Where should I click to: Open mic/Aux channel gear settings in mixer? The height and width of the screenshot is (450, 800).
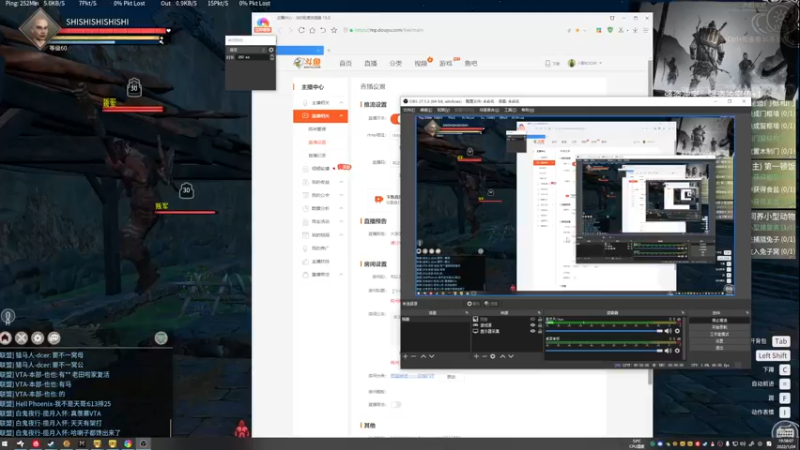677,331
